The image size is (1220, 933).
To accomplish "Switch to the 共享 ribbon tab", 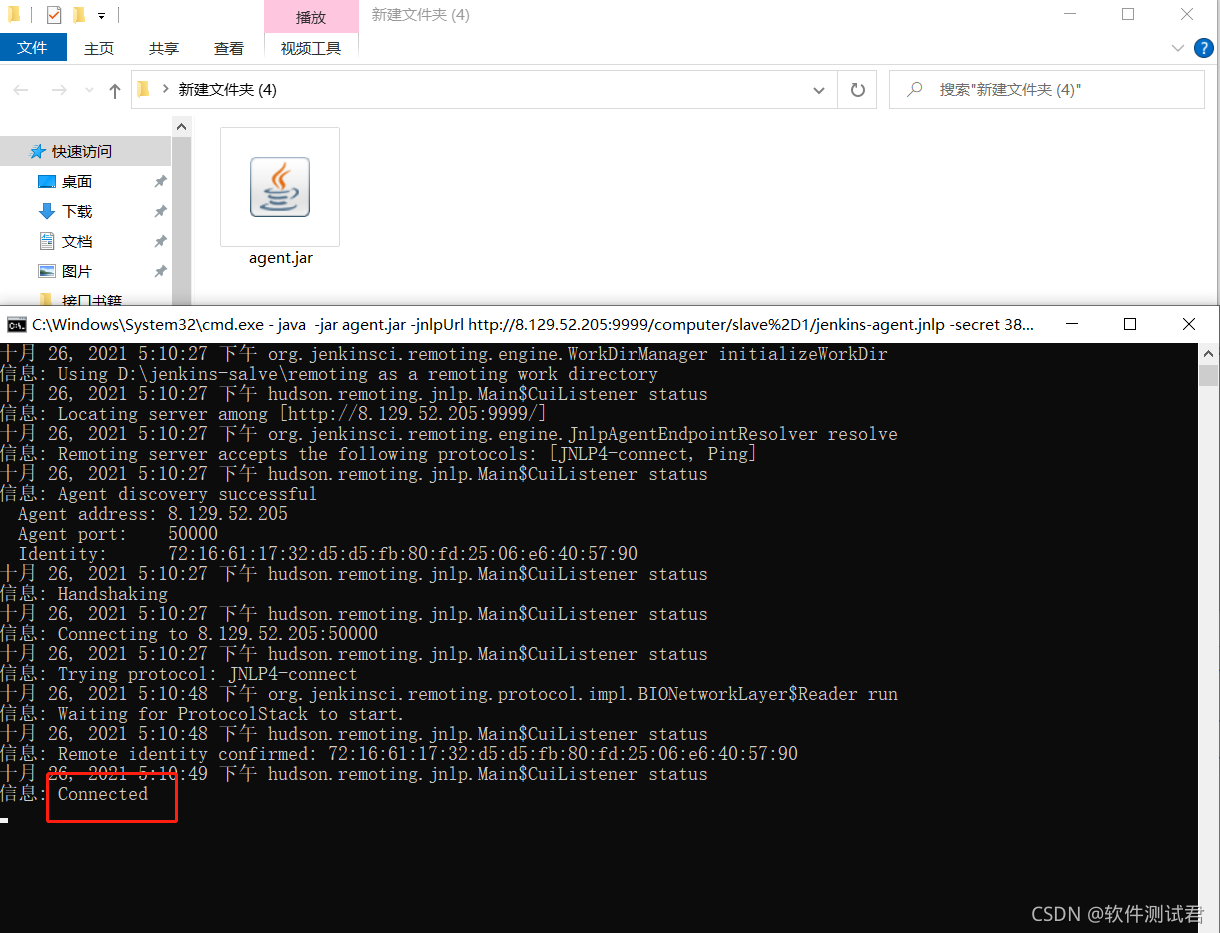I will [164, 48].
